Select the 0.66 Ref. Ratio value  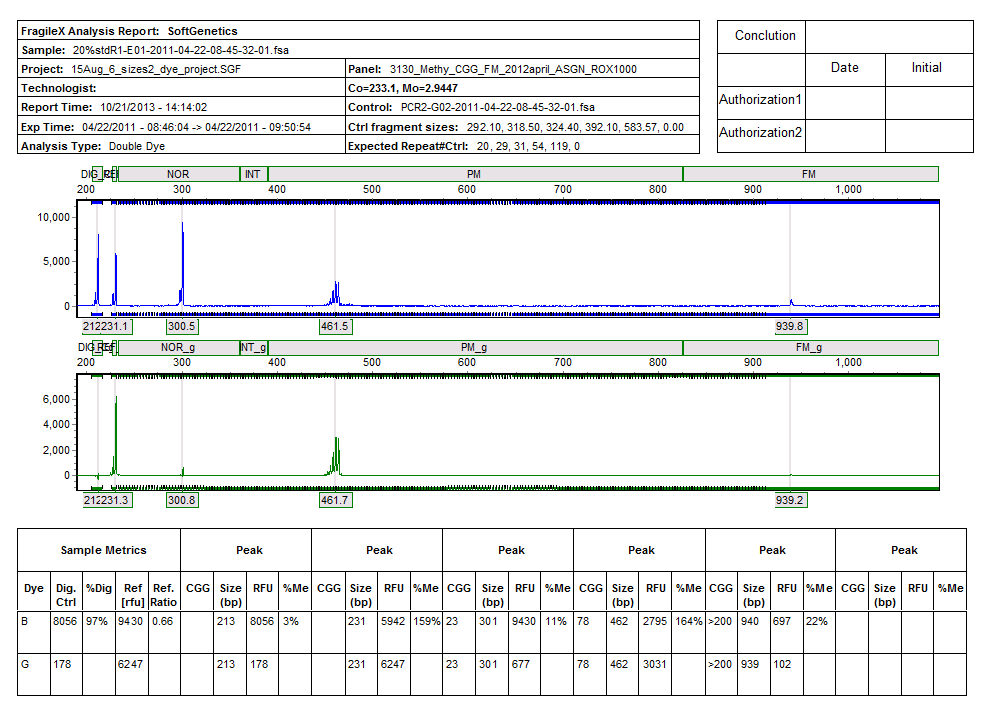pyautogui.click(x=163, y=621)
